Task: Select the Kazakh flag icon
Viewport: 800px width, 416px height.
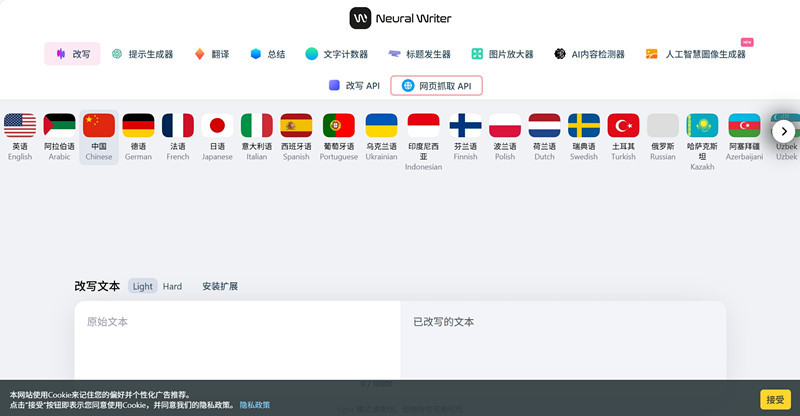Action: (702, 126)
